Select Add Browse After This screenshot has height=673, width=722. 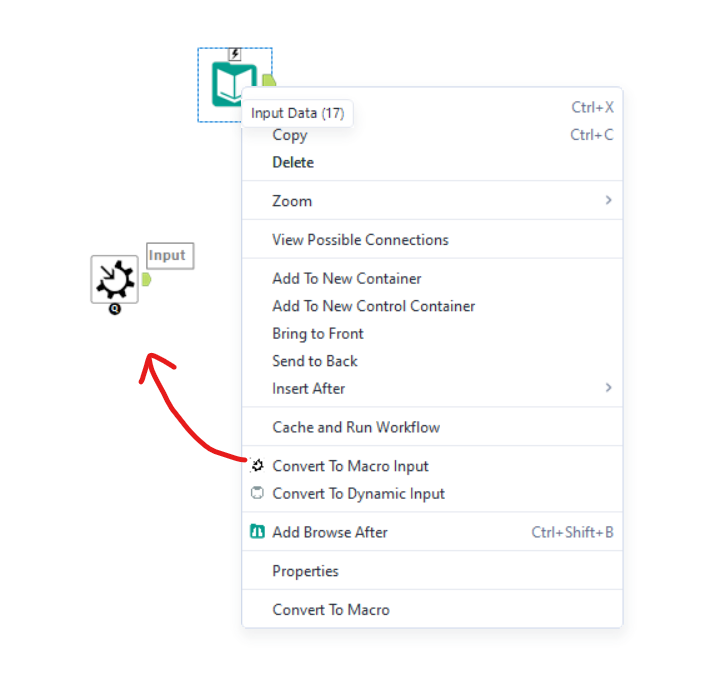[432, 532]
